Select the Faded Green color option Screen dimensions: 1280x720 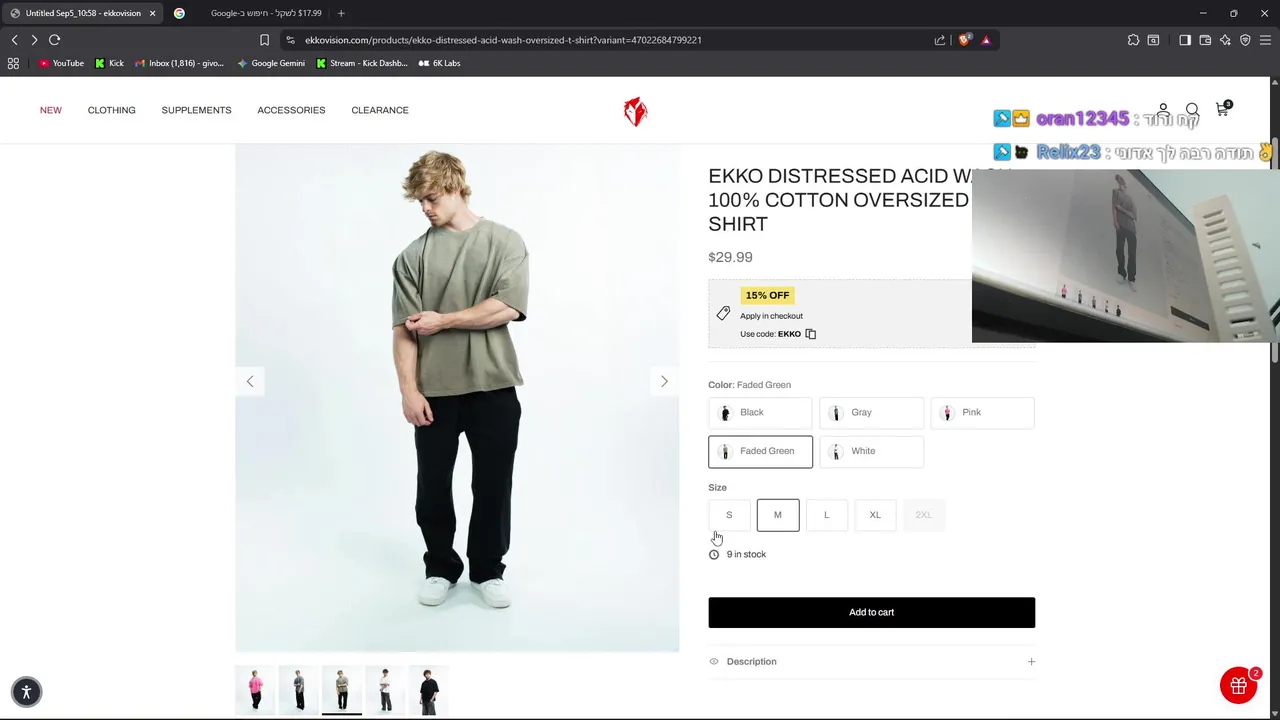pyautogui.click(x=760, y=451)
